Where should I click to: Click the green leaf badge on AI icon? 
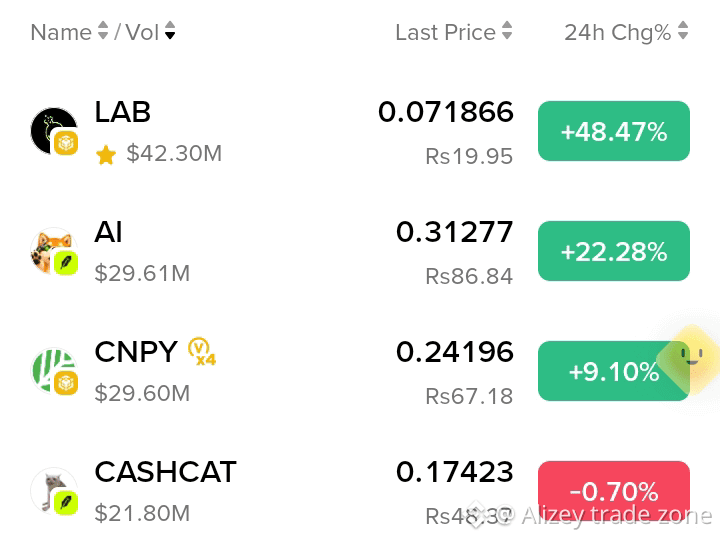(66, 263)
